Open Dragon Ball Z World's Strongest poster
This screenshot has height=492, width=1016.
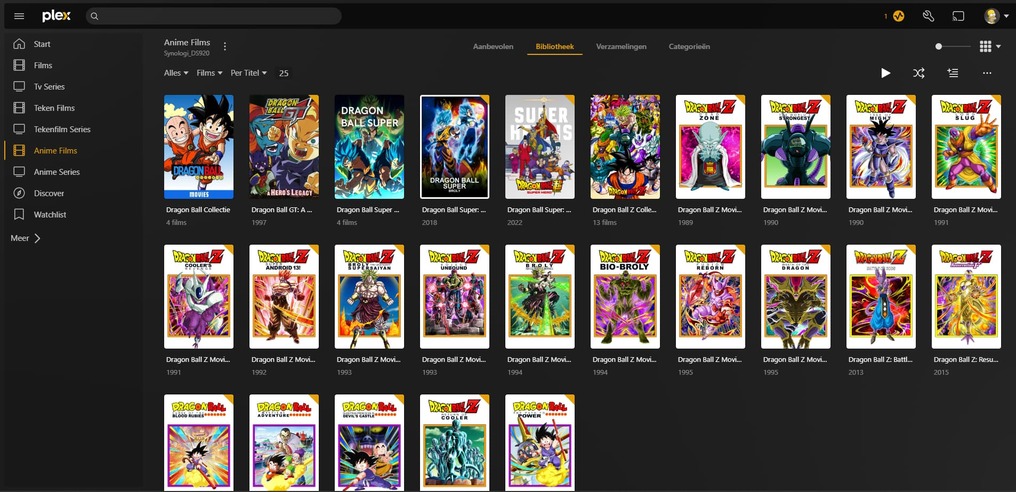796,147
